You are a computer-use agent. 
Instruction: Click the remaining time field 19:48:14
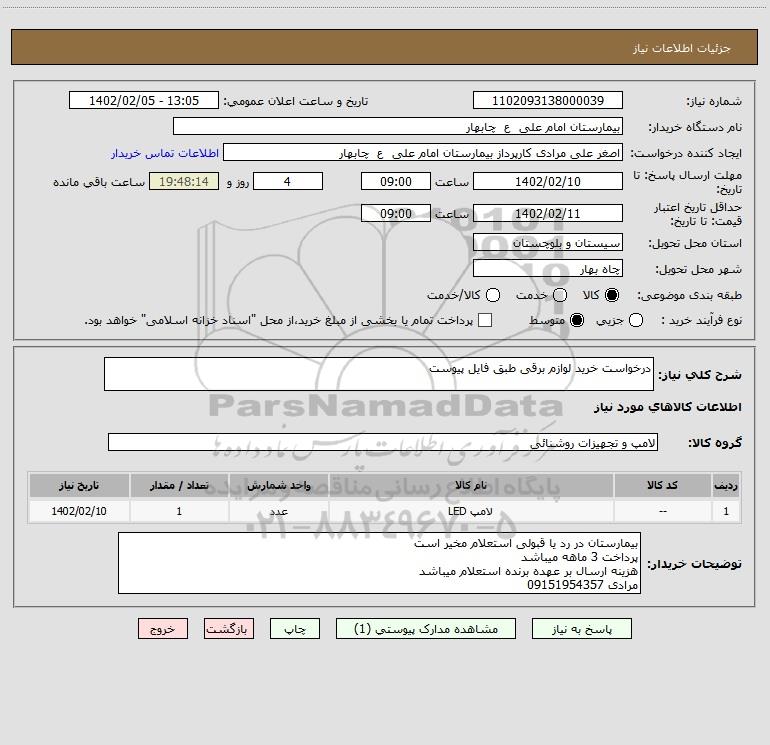[184, 181]
